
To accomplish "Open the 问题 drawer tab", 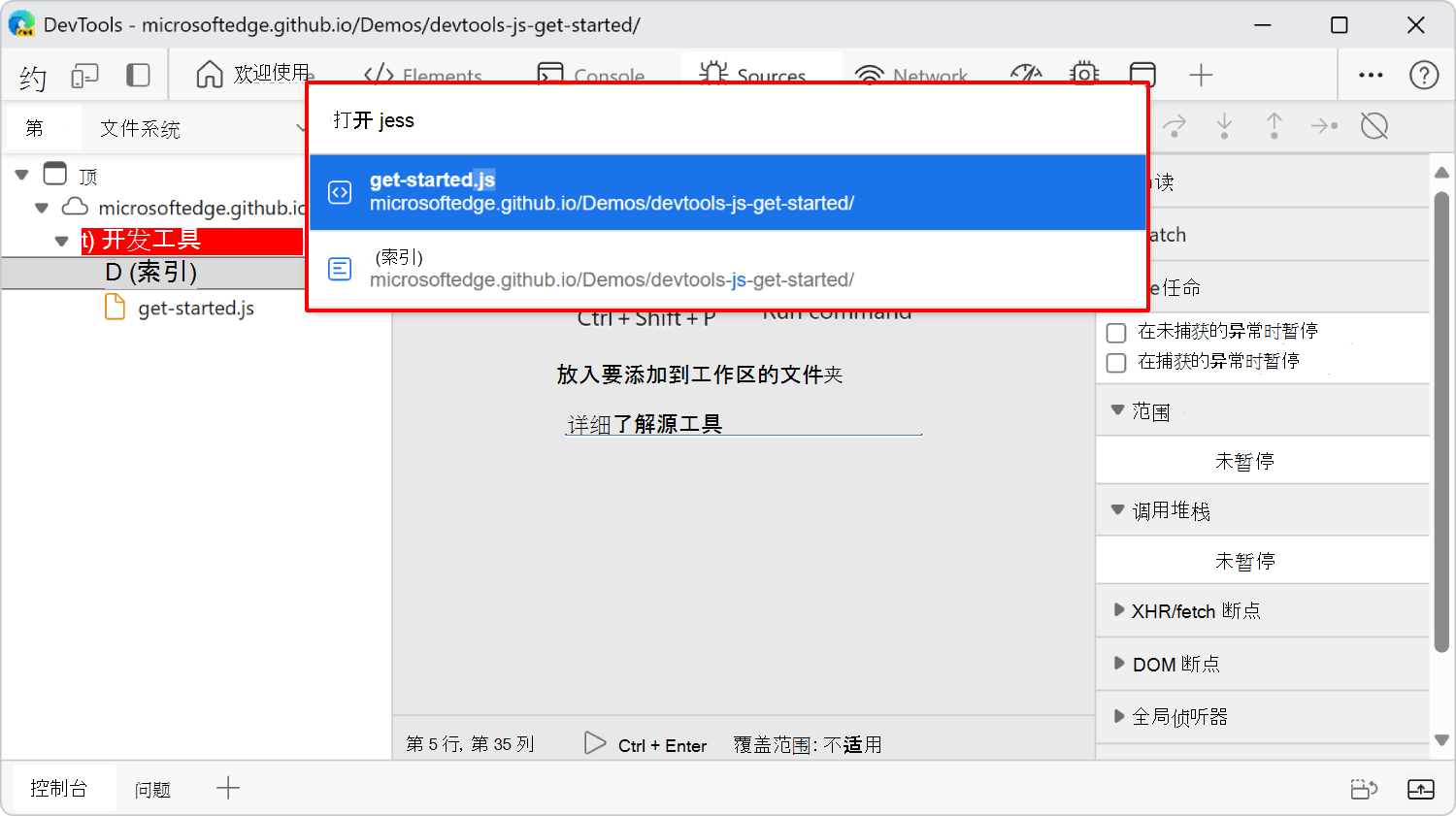I will click(x=152, y=790).
